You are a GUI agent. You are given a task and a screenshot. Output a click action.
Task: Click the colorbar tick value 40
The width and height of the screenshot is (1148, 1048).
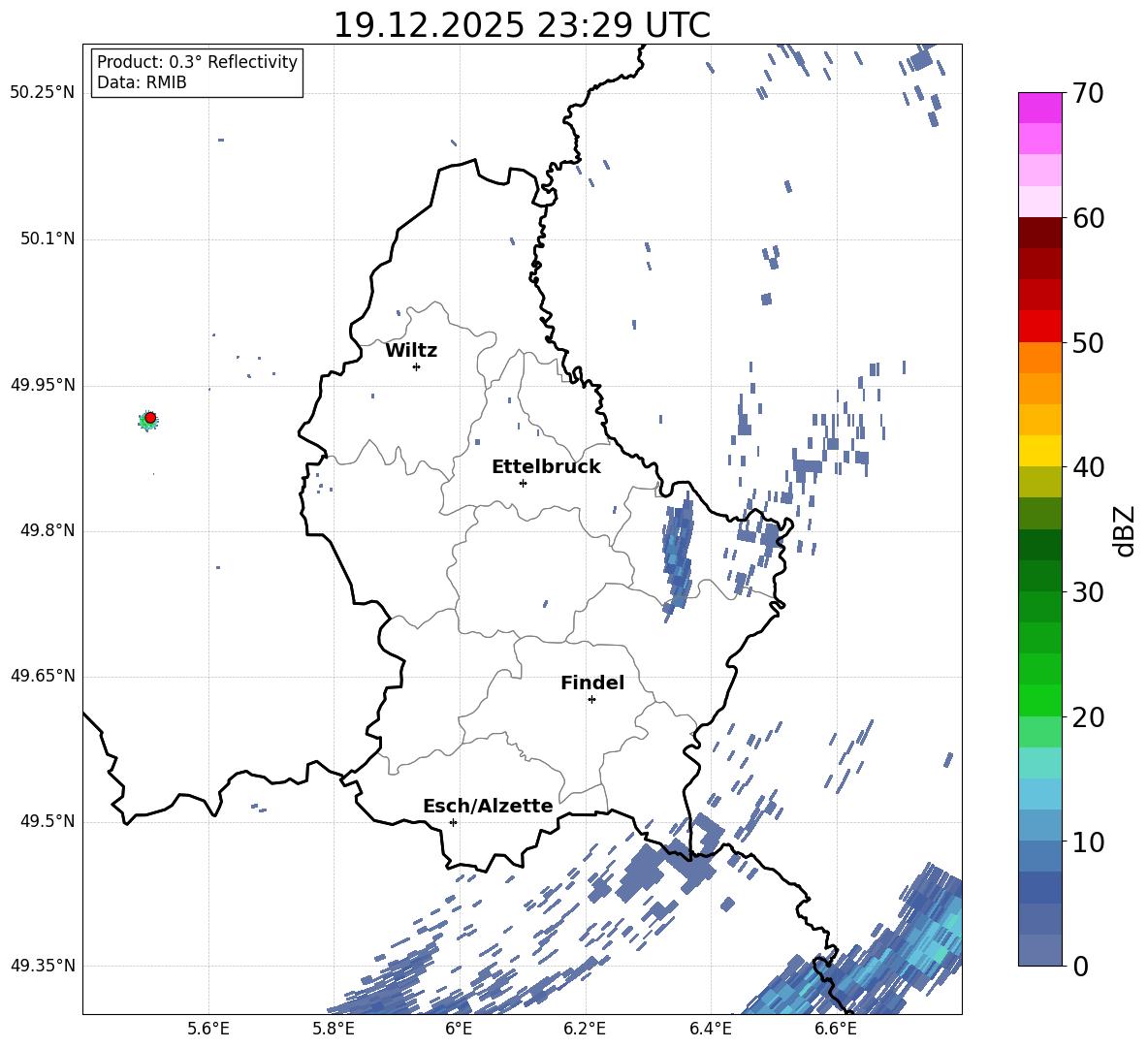(x=1088, y=467)
